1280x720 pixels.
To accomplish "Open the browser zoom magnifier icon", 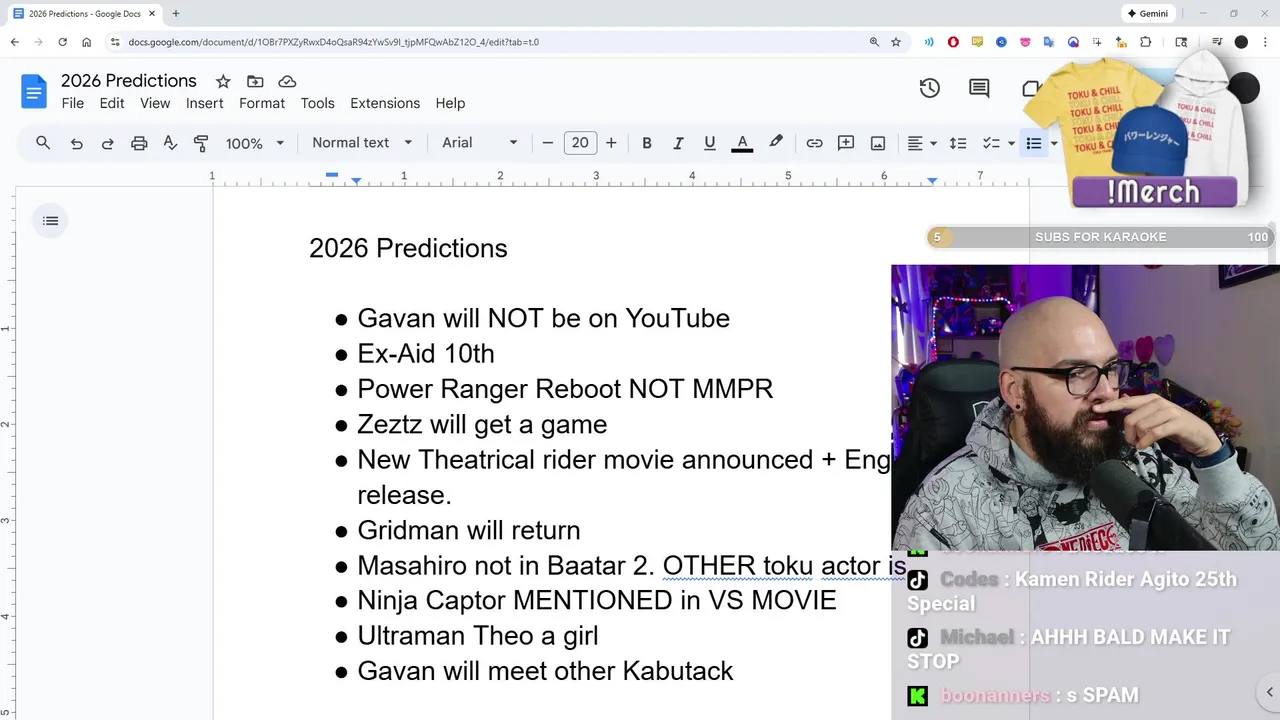I will pyautogui.click(x=874, y=42).
